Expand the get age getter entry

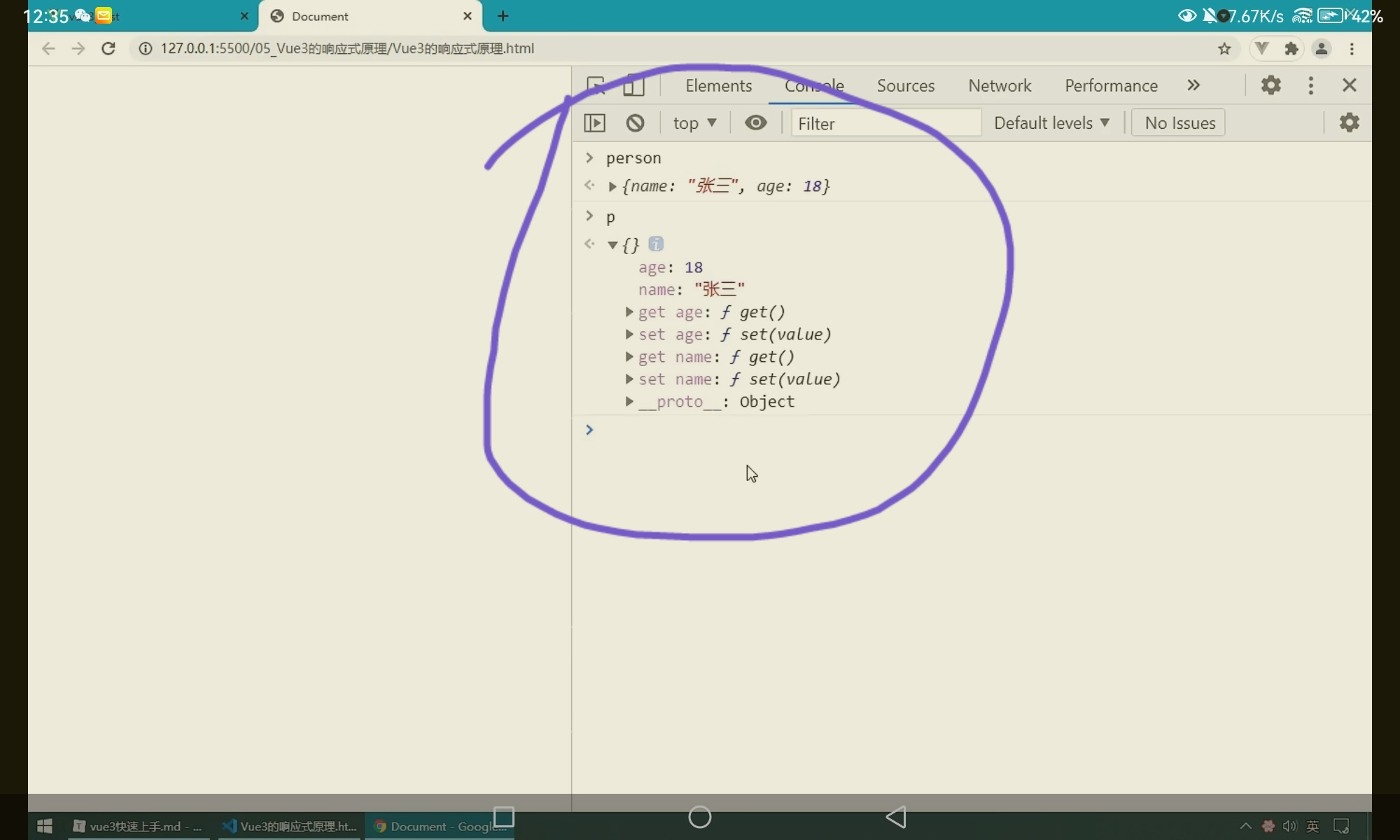point(629,312)
